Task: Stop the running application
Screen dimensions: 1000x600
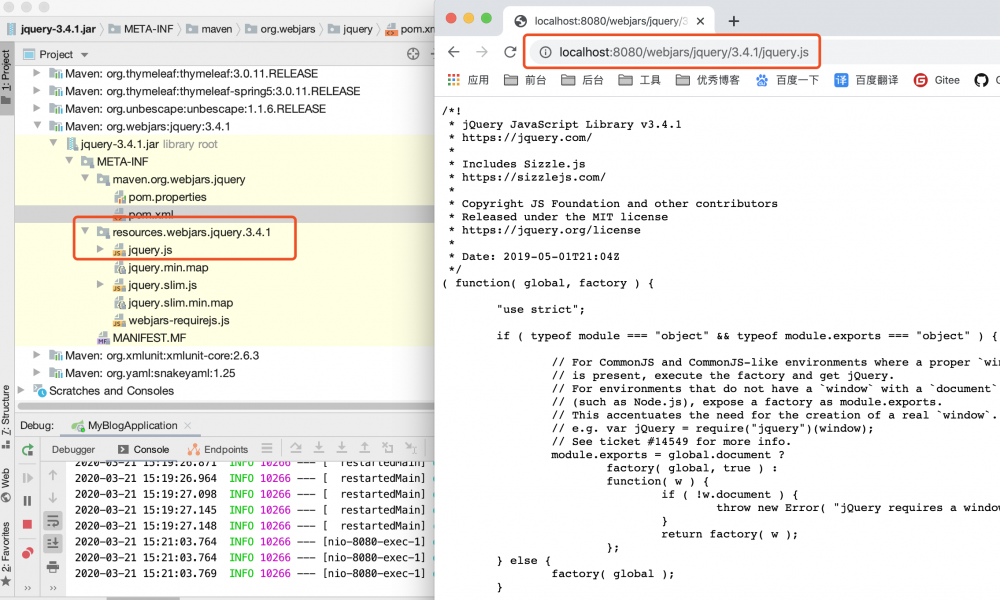Action: point(27,522)
